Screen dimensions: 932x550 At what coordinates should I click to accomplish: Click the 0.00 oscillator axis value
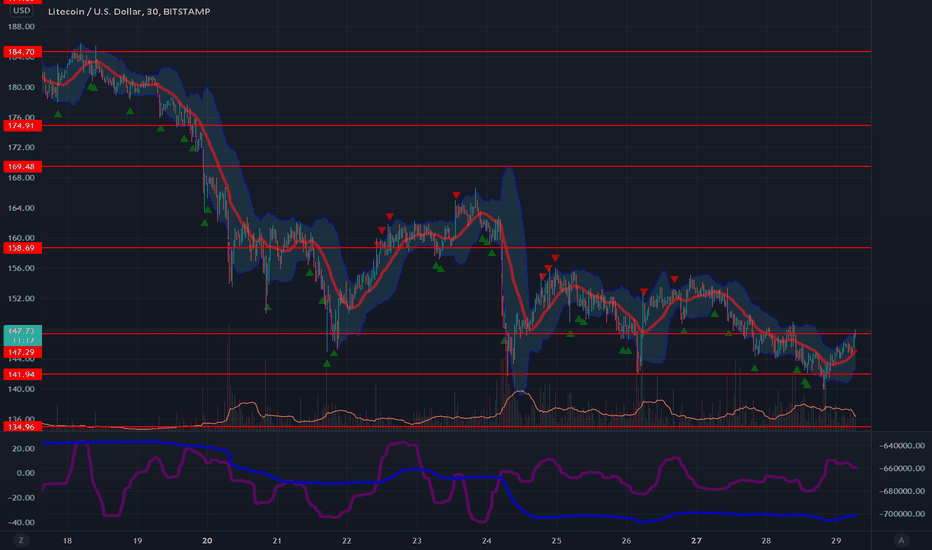pyautogui.click(x=26, y=473)
